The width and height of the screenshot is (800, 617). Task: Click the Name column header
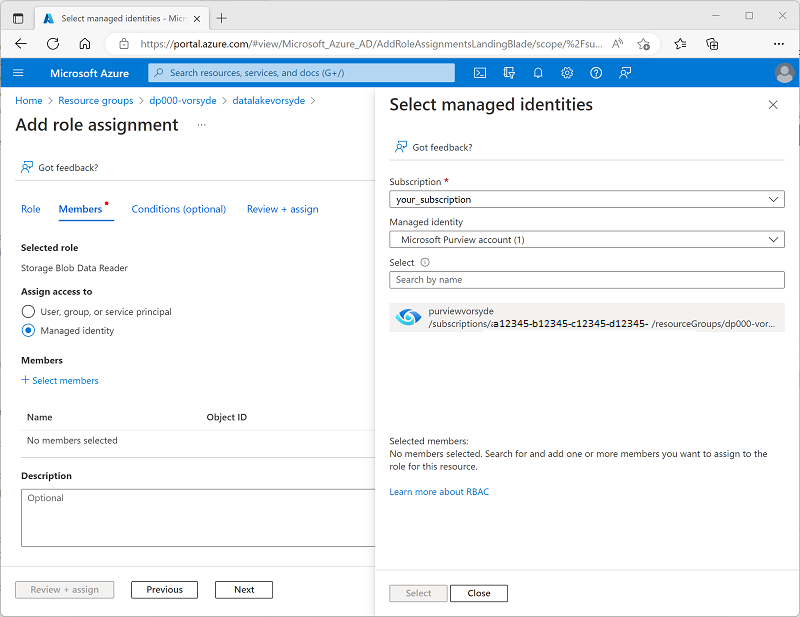(x=40, y=417)
